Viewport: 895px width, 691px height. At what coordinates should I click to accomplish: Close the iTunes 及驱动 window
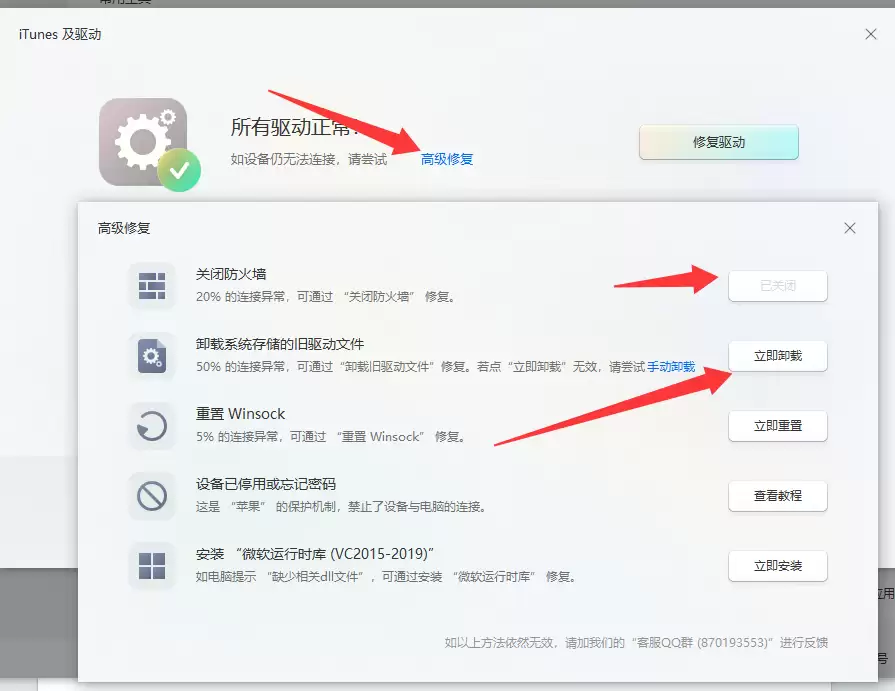coord(870,34)
